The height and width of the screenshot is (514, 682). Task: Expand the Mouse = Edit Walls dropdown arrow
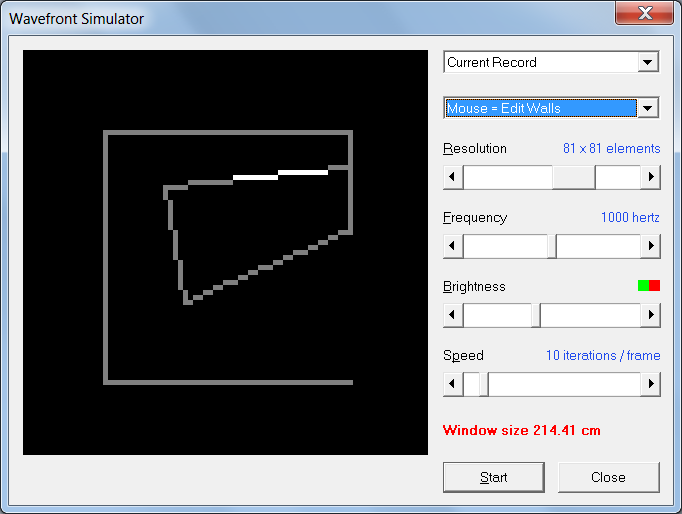click(648, 108)
